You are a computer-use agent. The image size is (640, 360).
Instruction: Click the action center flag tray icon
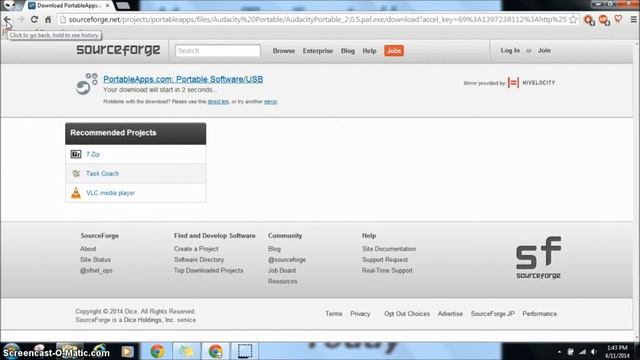pyautogui.click(x=571, y=352)
